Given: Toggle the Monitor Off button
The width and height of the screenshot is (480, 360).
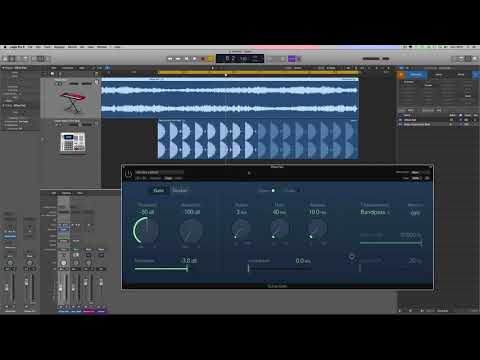Looking at the screenshot, I should click(x=415, y=212).
